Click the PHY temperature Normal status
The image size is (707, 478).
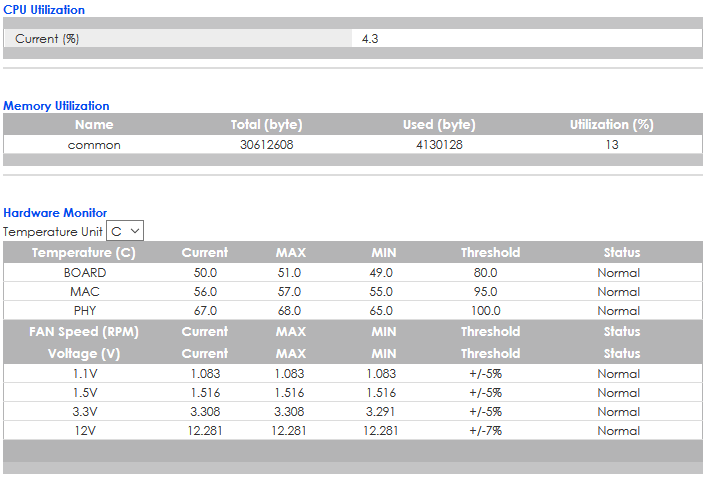pyautogui.click(x=618, y=311)
